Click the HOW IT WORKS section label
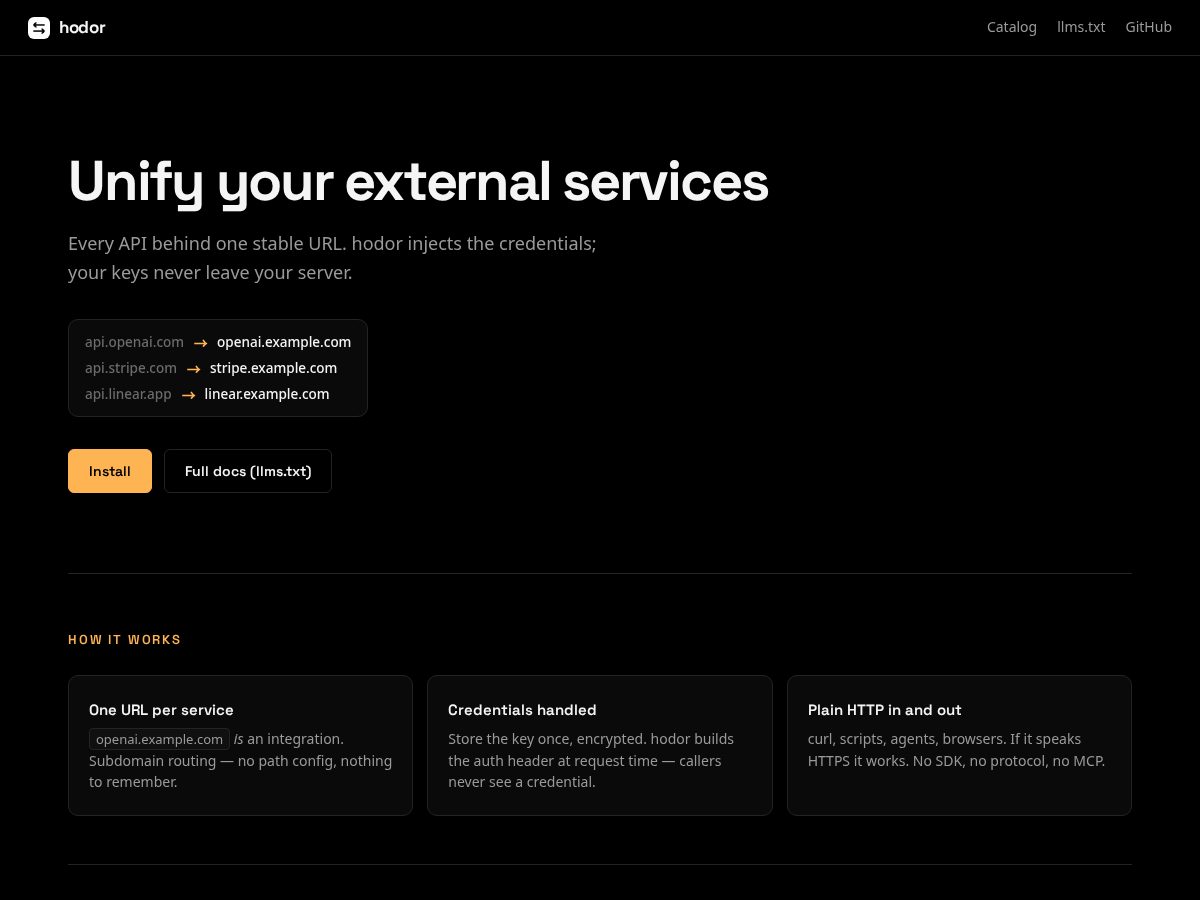This screenshot has width=1200, height=900. pos(125,640)
